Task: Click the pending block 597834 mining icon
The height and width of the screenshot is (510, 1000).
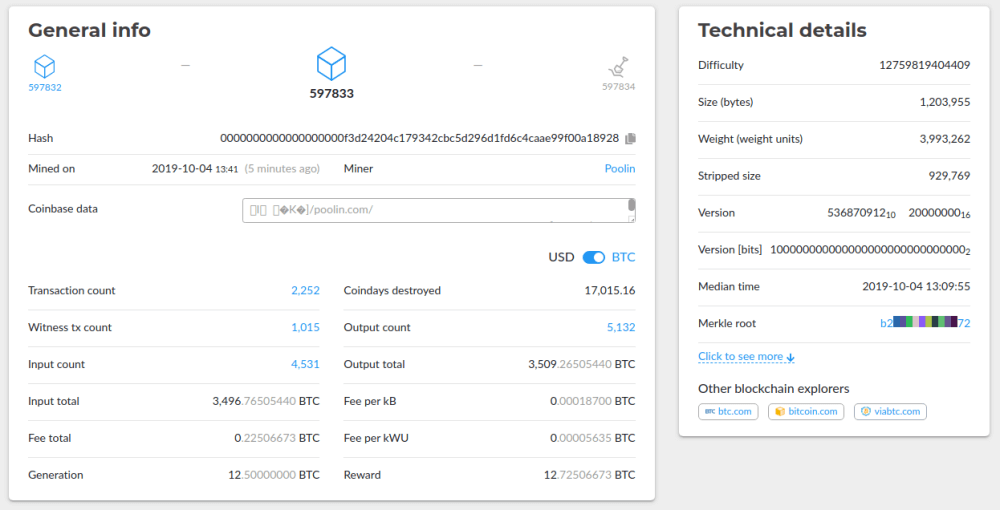Action: pyautogui.click(x=618, y=67)
